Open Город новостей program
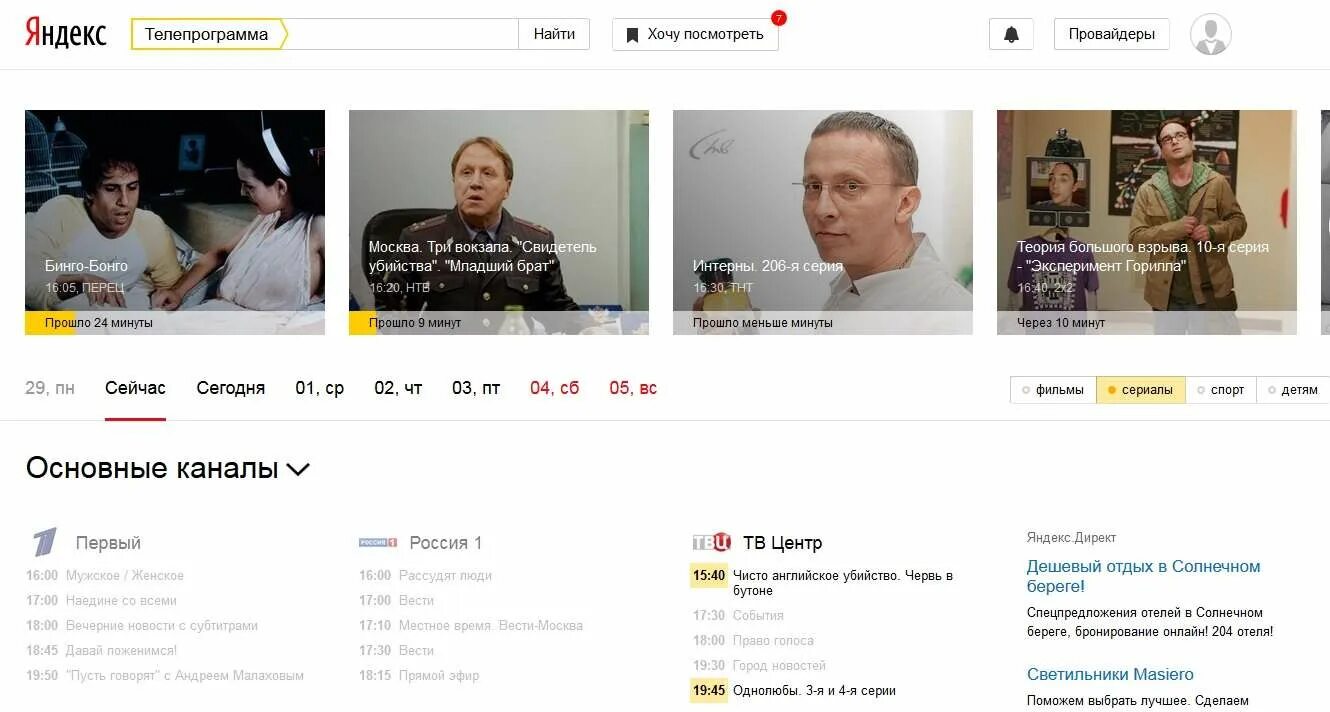The width and height of the screenshot is (1330, 712). [779, 665]
